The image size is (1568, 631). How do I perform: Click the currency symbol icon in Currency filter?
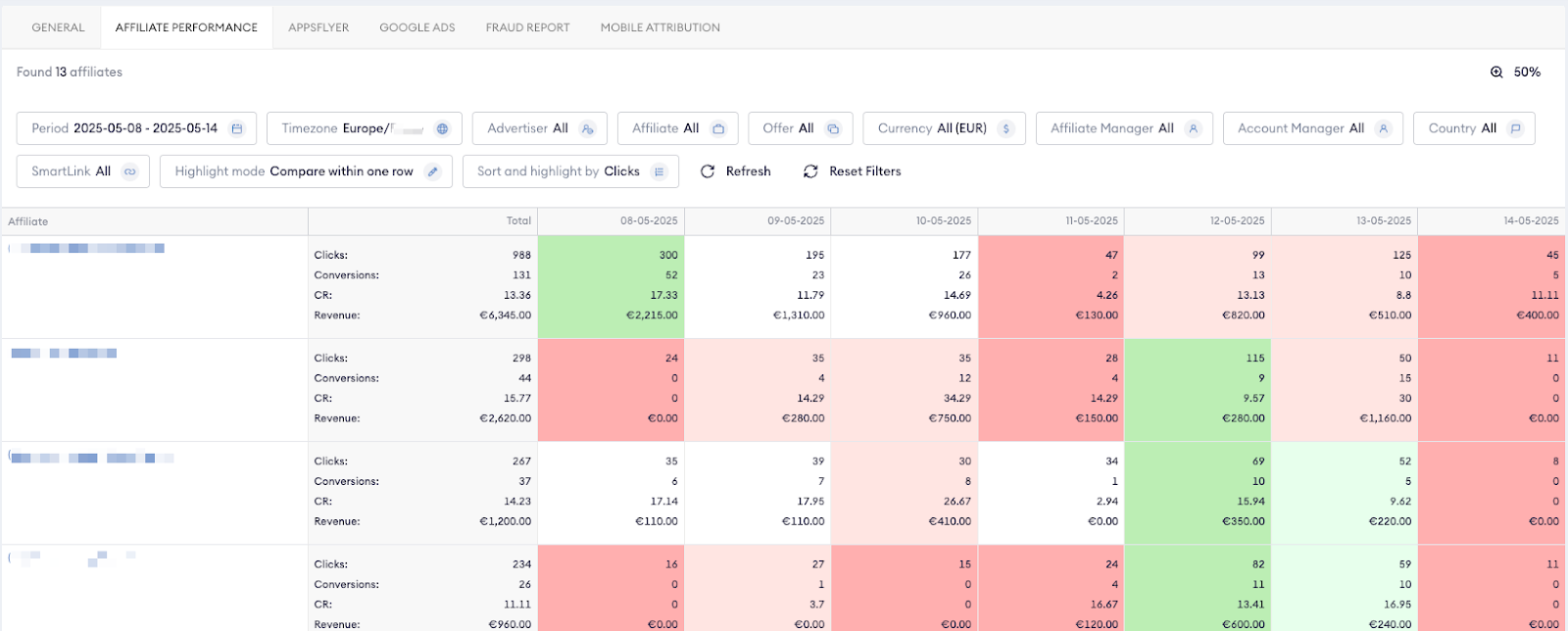tap(1005, 128)
